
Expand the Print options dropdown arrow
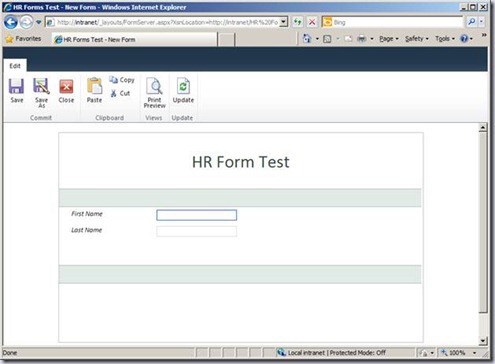pos(372,39)
